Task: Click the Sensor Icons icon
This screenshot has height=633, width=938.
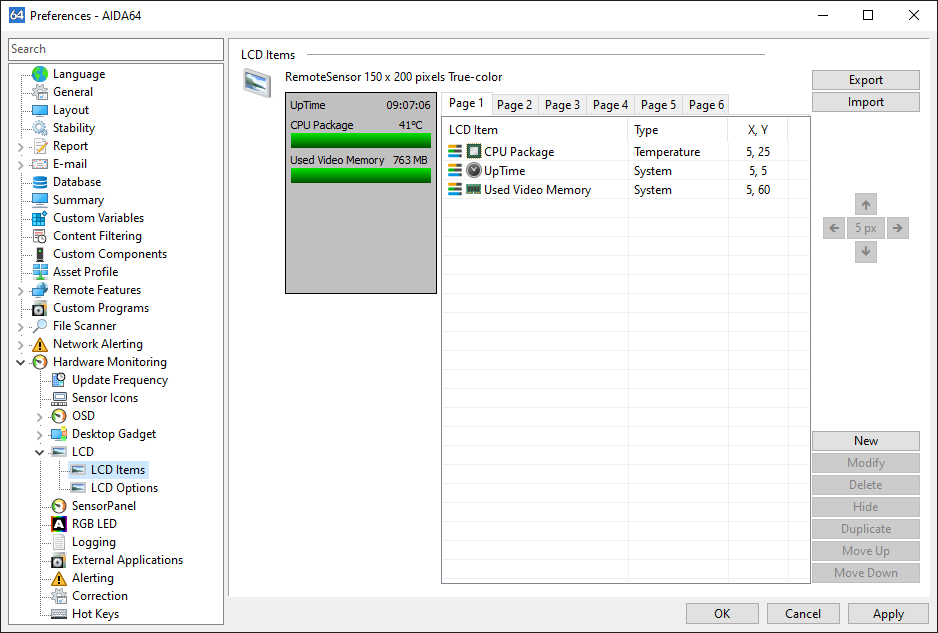Action: click(59, 398)
